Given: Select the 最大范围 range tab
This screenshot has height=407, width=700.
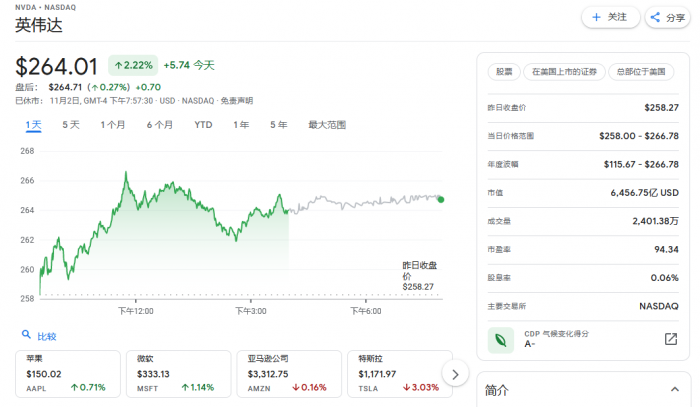Looking at the screenshot, I should 327,125.
